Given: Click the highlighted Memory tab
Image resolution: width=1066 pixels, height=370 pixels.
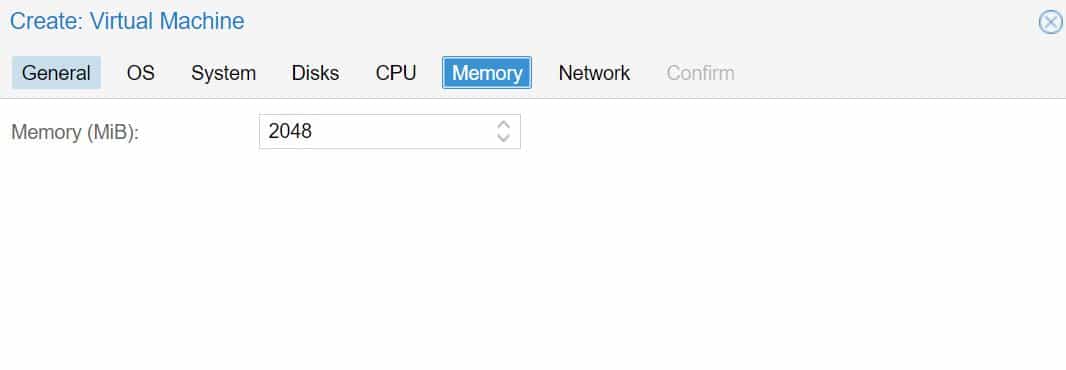Looking at the screenshot, I should point(487,73).
